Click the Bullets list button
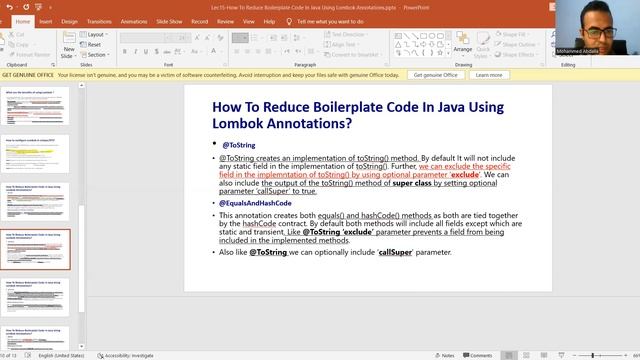 pyautogui.click(x=240, y=38)
